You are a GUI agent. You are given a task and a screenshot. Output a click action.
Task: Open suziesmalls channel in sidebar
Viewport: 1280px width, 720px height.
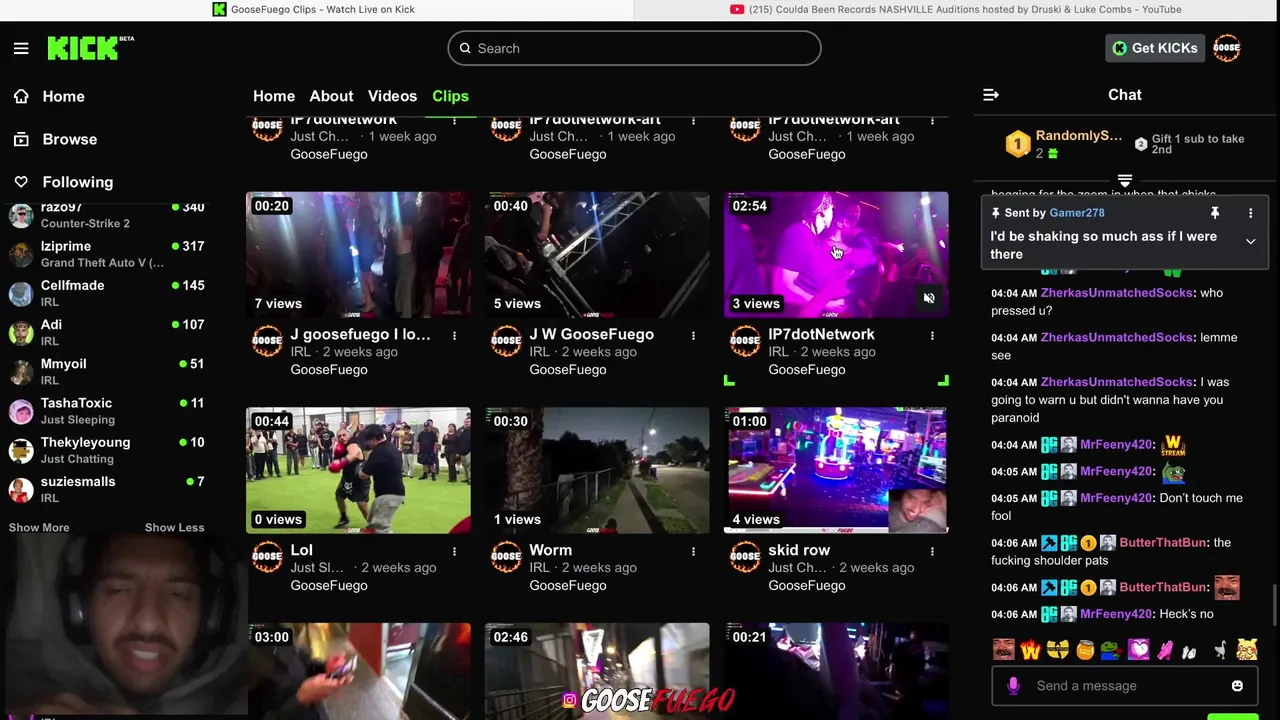click(107, 488)
